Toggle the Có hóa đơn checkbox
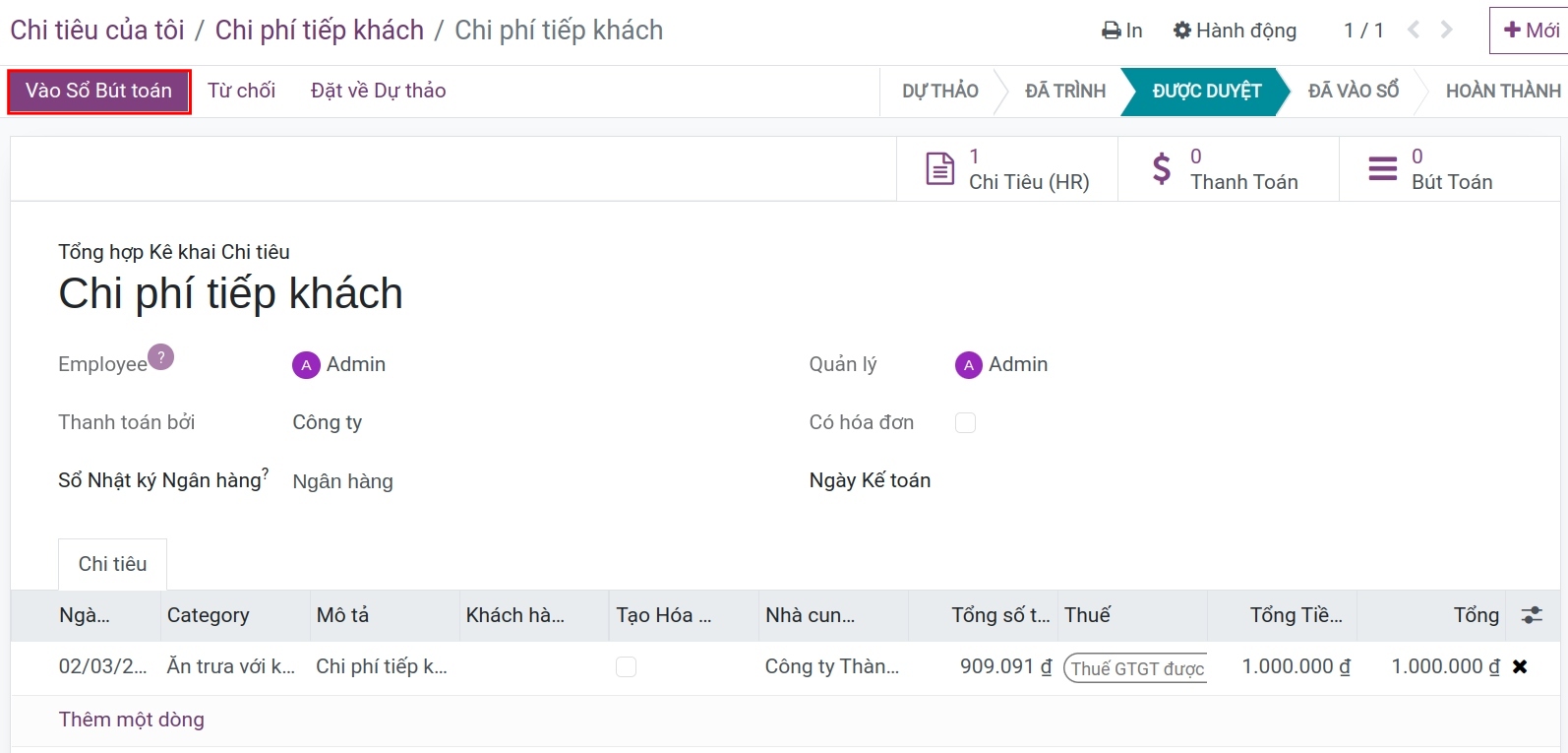1568x753 pixels. [966, 422]
